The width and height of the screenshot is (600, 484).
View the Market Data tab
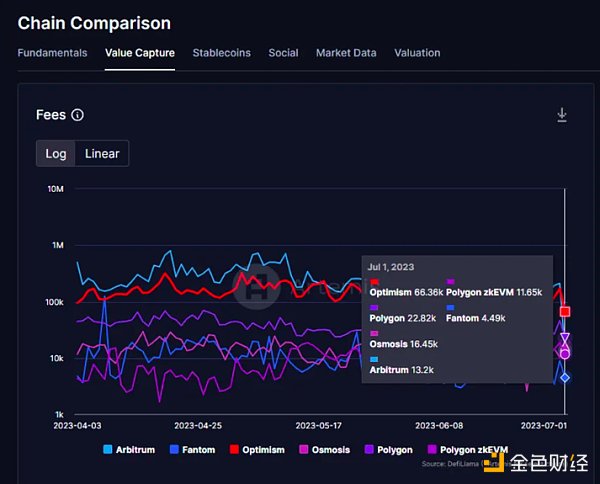pyautogui.click(x=346, y=53)
